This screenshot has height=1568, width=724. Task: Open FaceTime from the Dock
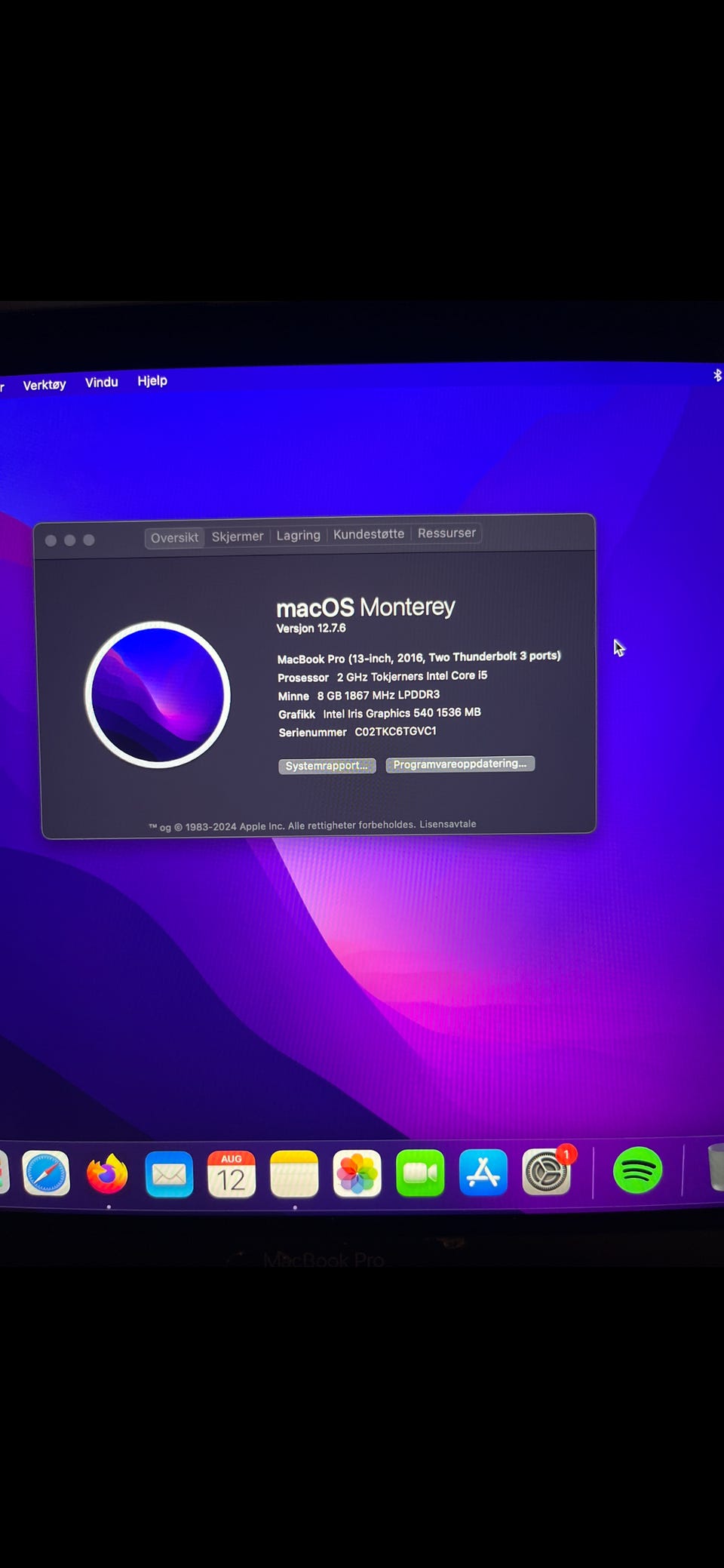(420, 1173)
